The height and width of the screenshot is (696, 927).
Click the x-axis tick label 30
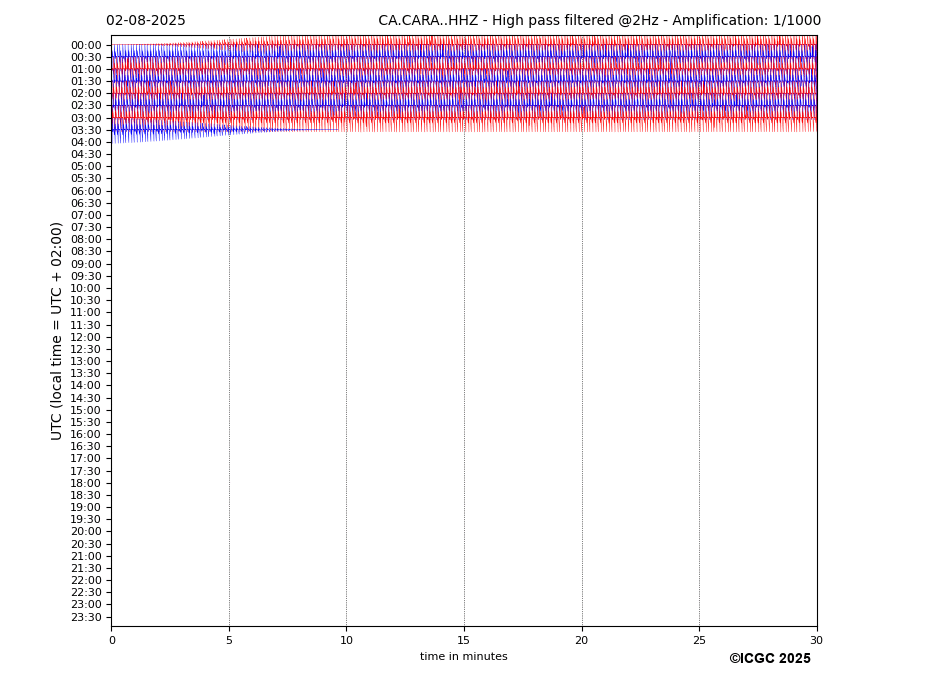click(816, 640)
